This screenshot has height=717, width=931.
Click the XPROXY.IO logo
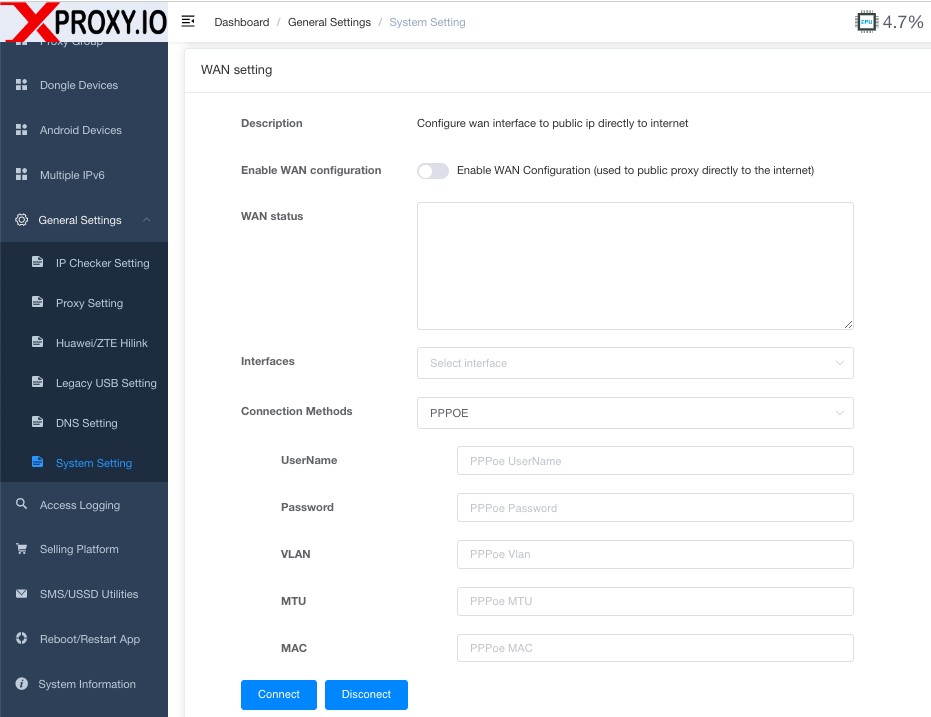tap(84, 21)
